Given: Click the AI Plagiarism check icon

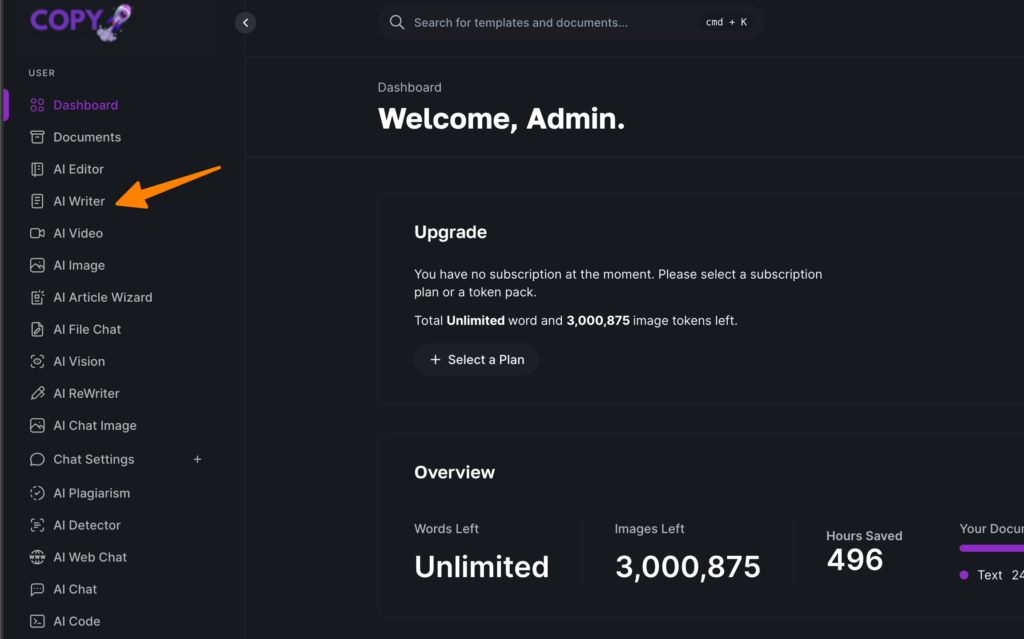Looking at the screenshot, I should (37, 493).
